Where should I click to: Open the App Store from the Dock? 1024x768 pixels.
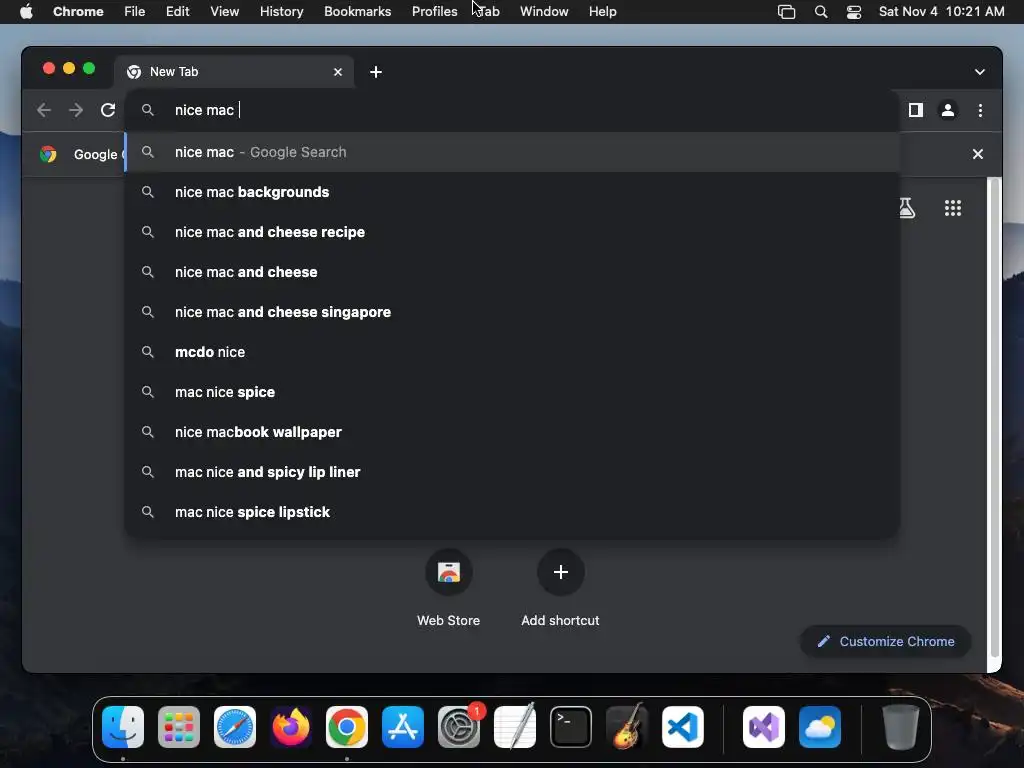403,727
